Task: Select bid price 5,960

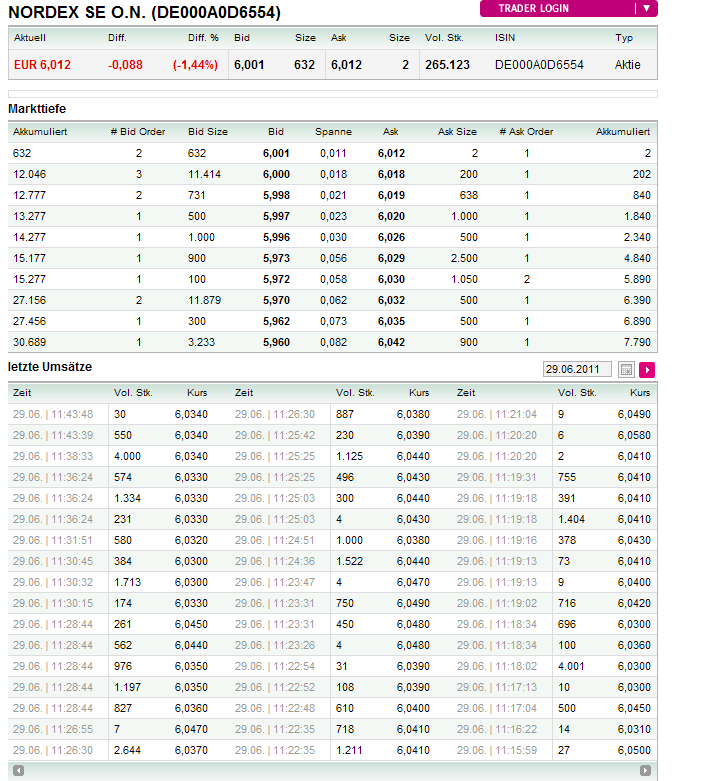Action: click(x=276, y=342)
